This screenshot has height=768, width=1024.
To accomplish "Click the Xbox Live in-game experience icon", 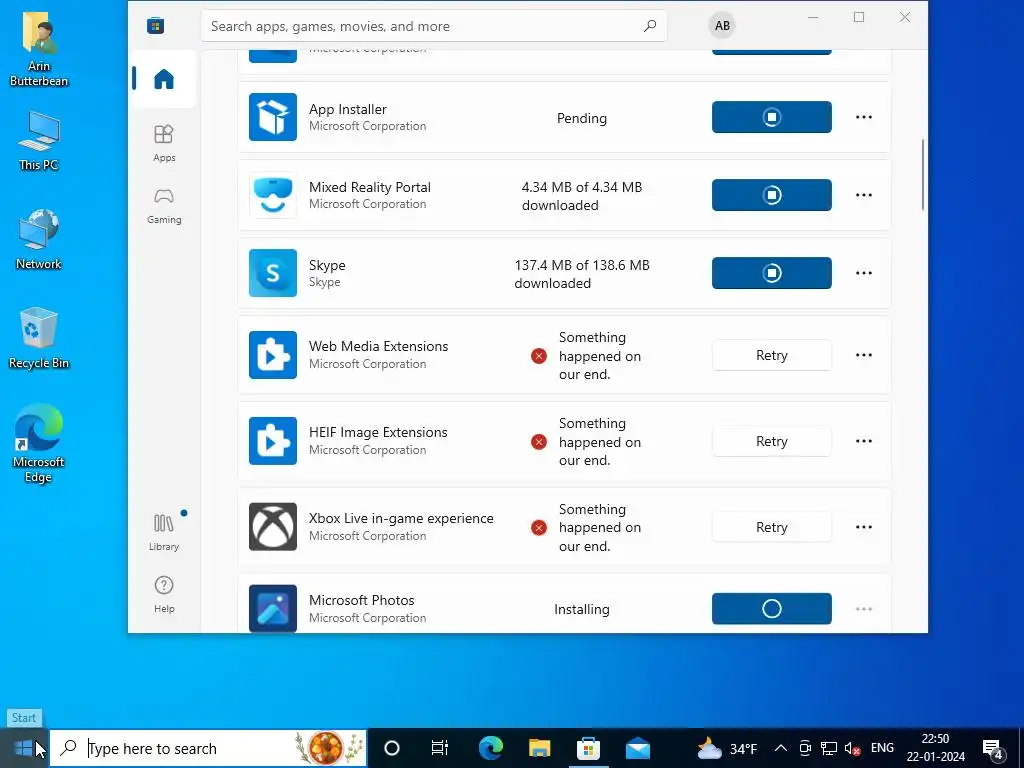I will (273, 526).
